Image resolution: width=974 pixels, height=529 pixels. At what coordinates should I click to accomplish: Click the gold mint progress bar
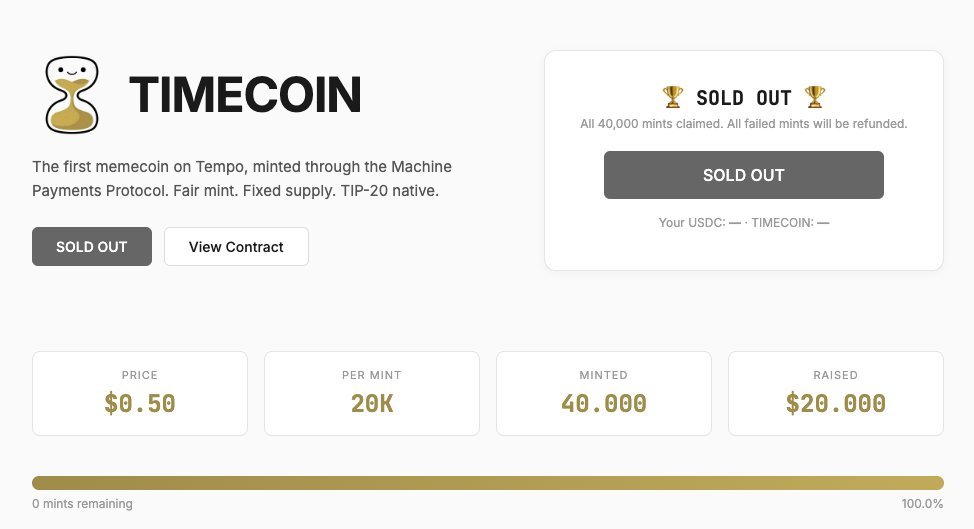pos(488,483)
